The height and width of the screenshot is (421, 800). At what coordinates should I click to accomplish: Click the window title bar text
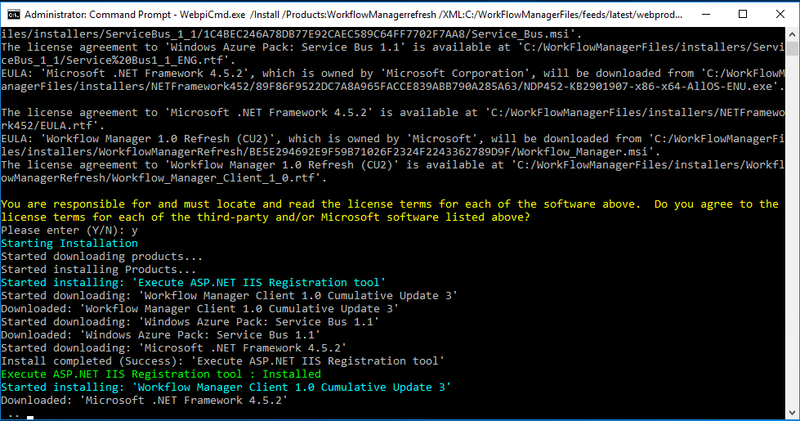tap(353, 14)
